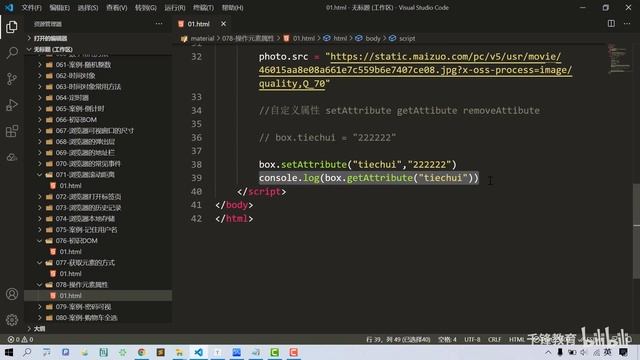Viewport: 640px width, 360px height.
Task: Open the Accounts icon in activity bar
Action: coord(12,294)
